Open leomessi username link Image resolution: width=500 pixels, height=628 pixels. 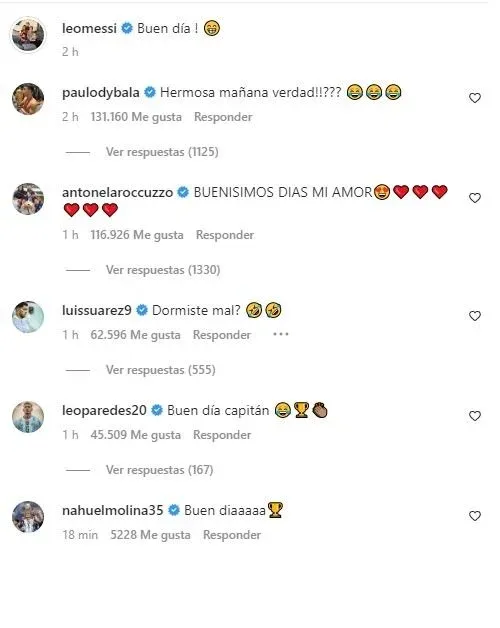coord(89,28)
